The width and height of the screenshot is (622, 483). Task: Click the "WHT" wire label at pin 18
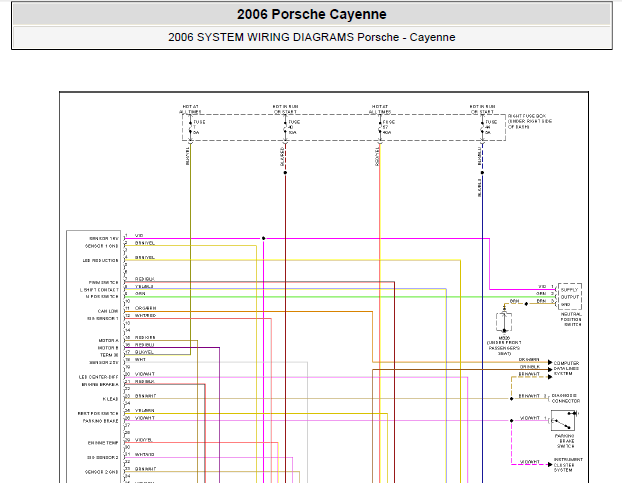140,360
